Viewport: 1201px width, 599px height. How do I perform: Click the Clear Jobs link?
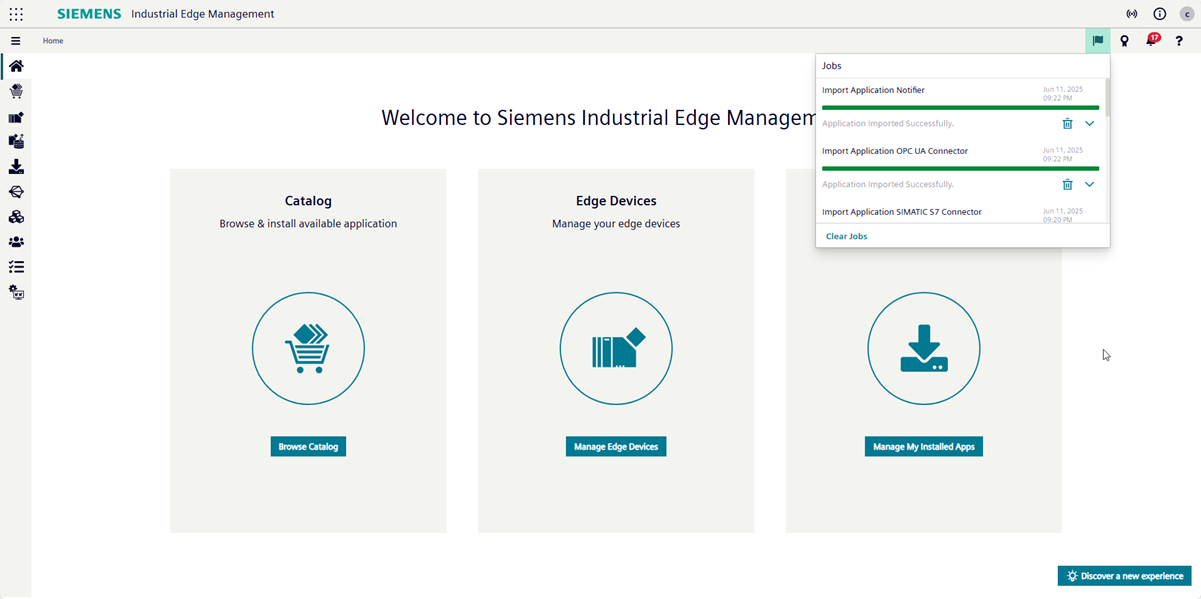pyautogui.click(x=846, y=237)
